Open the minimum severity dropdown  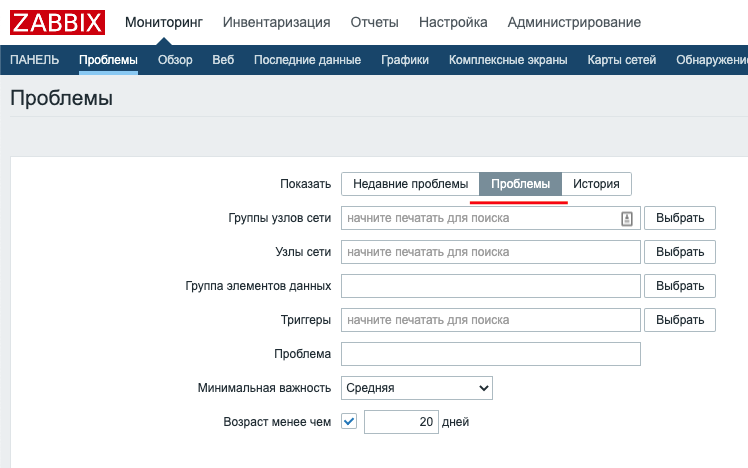[417, 388]
